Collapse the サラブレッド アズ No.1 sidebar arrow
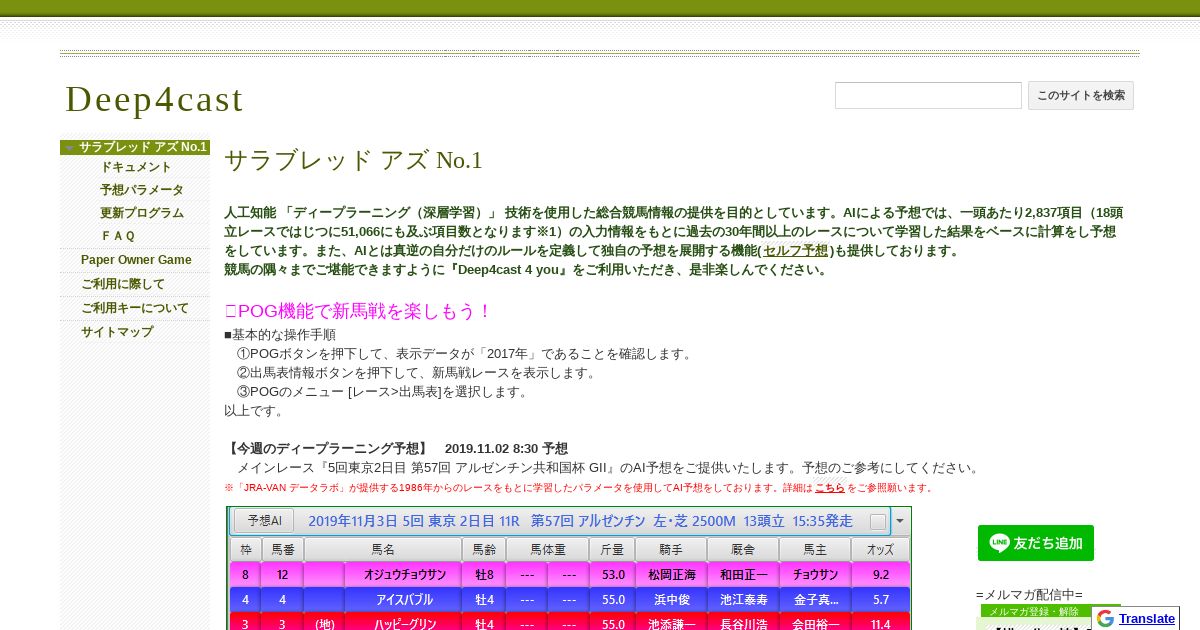Image resolution: width=1200 pixels, height=630 pixels. point(69,148)
